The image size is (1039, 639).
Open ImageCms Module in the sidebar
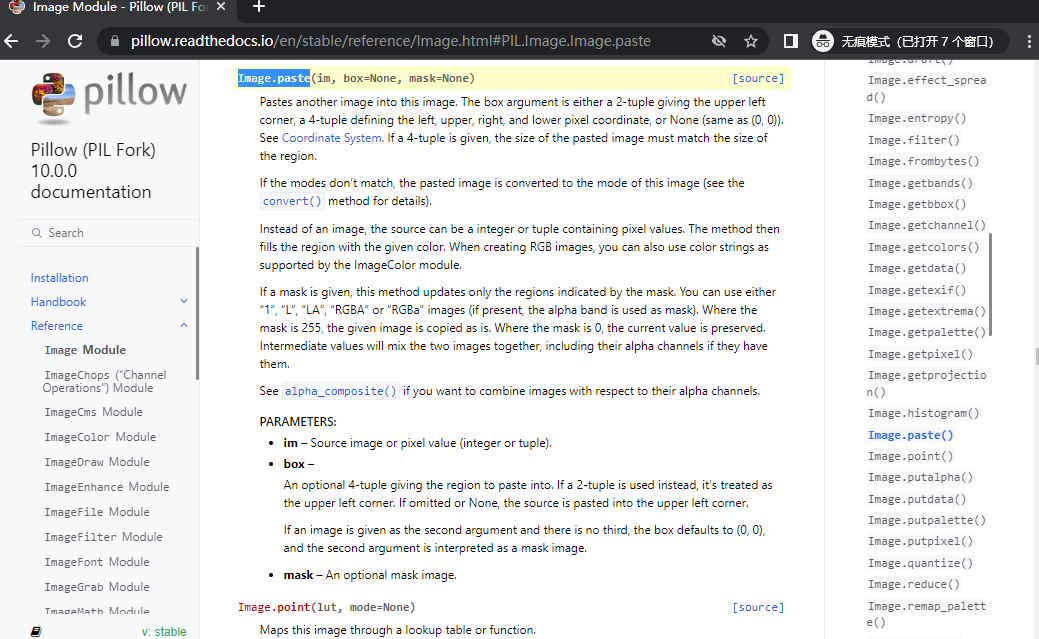[93, 412]
